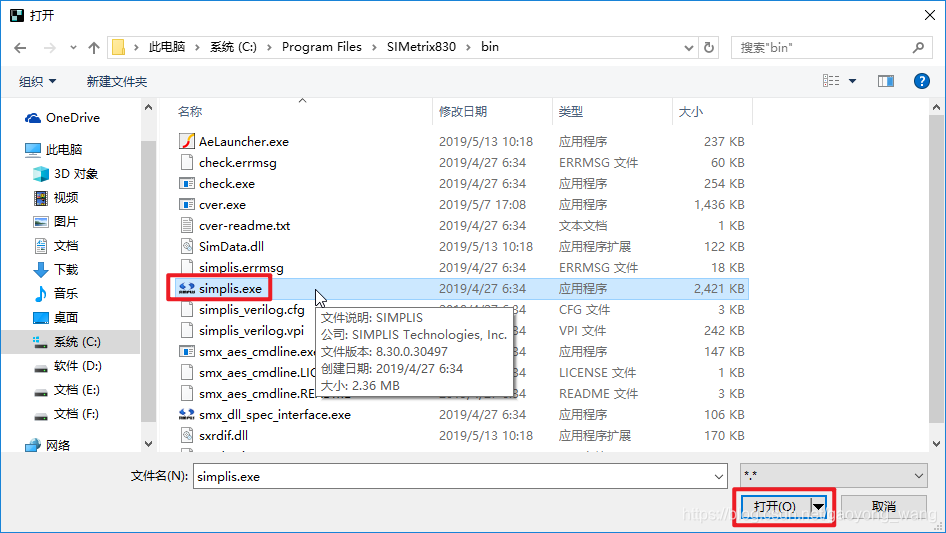The width and height of the screenshot is (946, 533).
Task: Select SimData.dll file icon
Action: (x=187, y=246)
